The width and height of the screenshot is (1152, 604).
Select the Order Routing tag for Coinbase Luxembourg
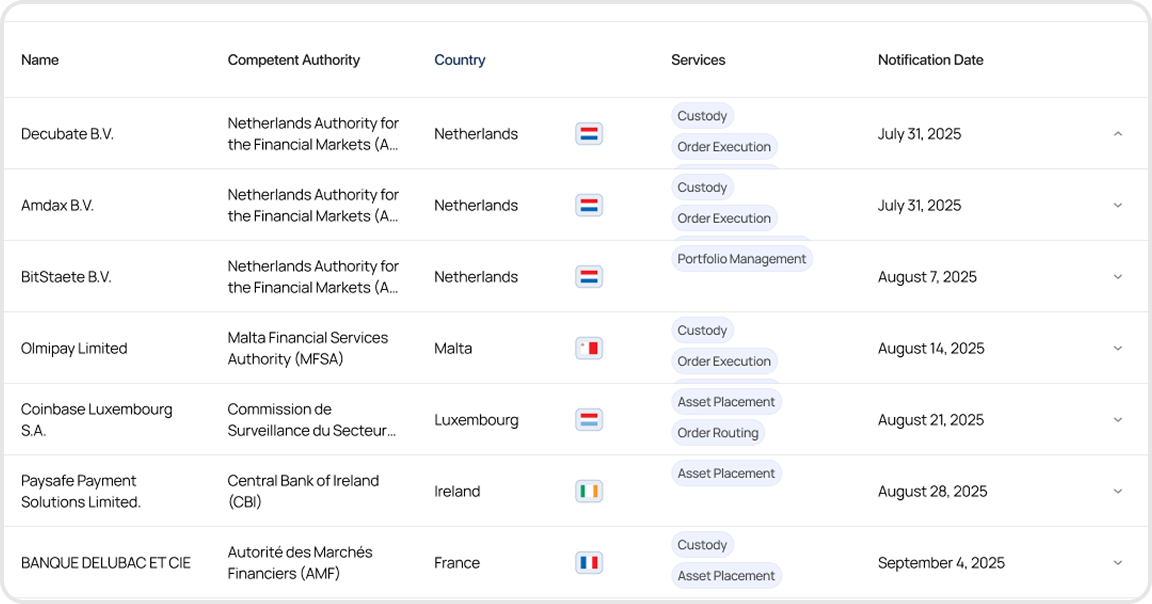point(718,433)
